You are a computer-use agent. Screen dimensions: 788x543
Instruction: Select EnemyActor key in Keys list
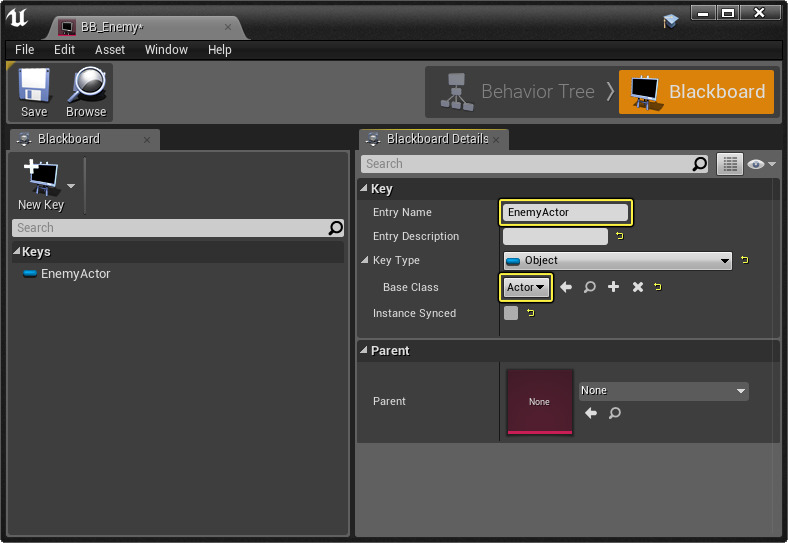[x=75, y=274]
